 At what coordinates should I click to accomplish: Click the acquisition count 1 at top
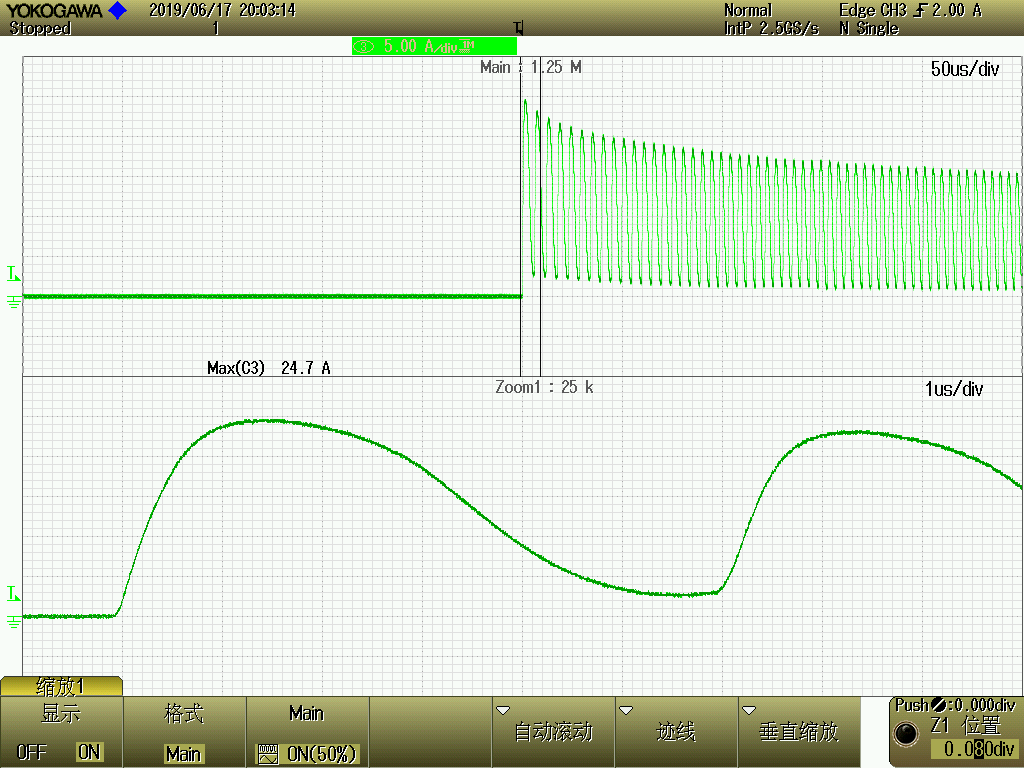(216, 29)
